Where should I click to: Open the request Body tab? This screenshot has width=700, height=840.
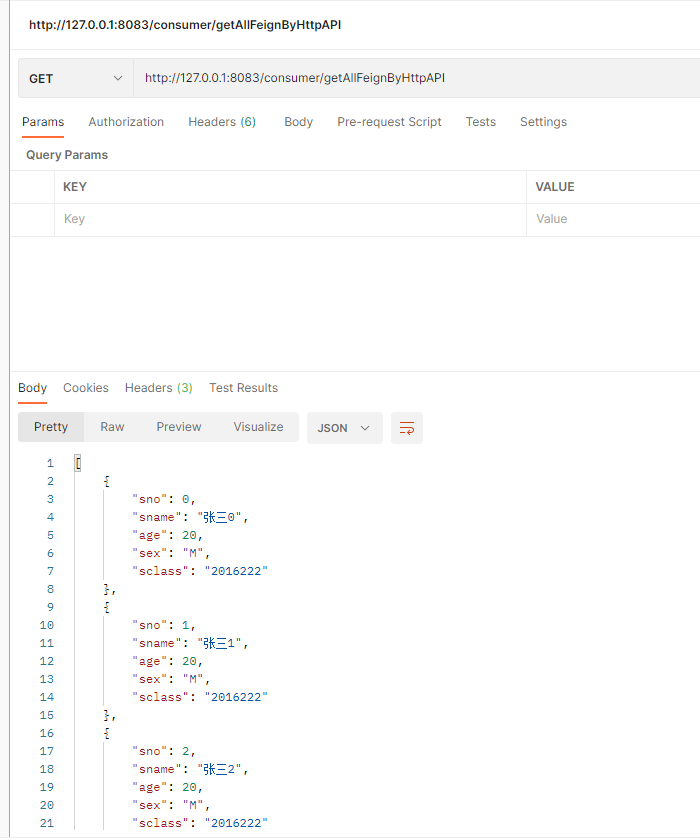(x=298, y=122)
